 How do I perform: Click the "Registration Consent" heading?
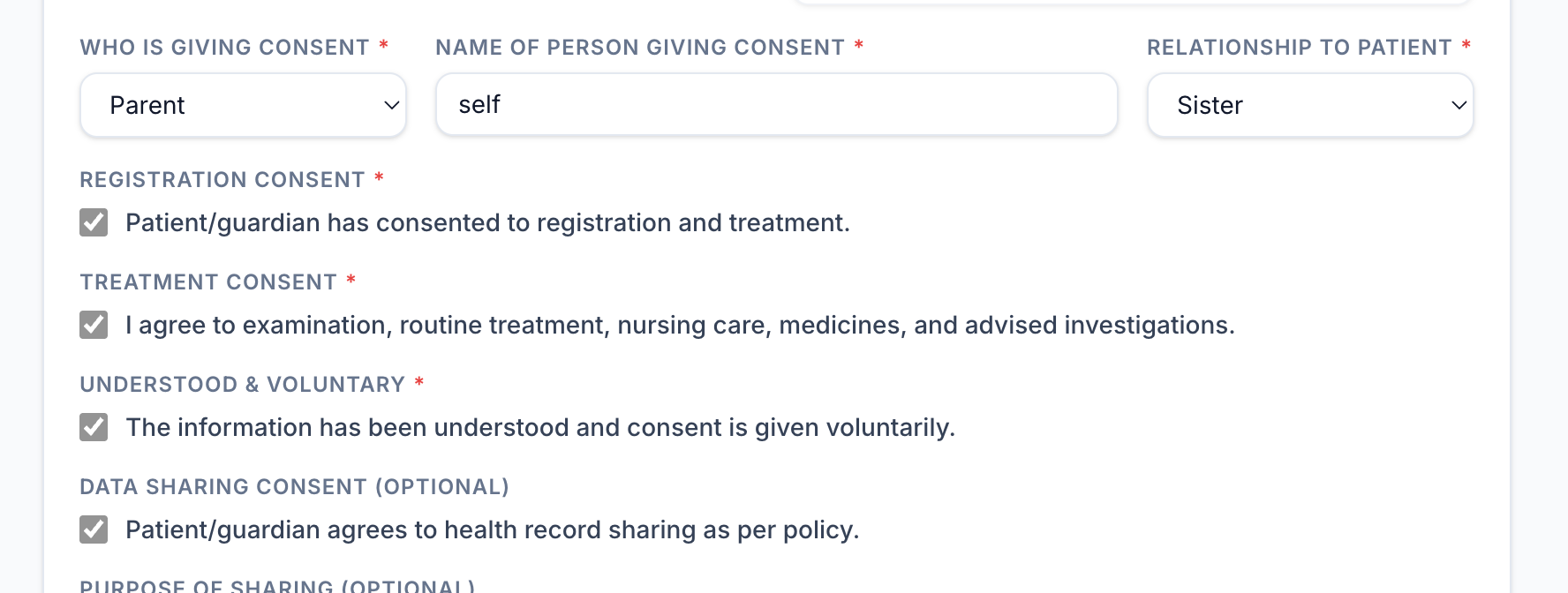click(x=222, y=180)
